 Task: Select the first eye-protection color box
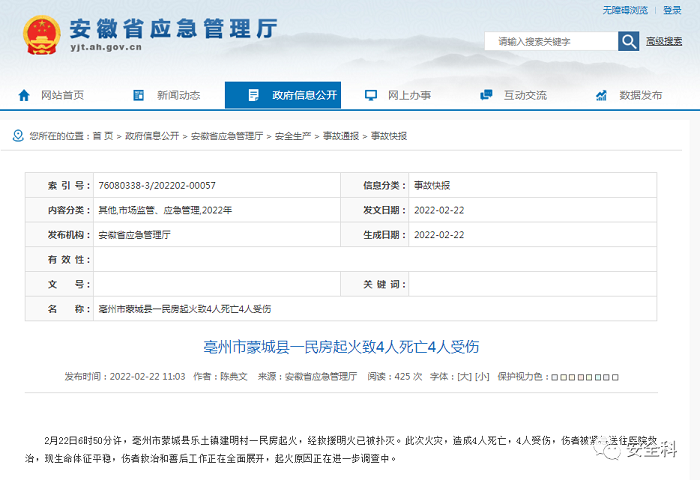(553, 377)
